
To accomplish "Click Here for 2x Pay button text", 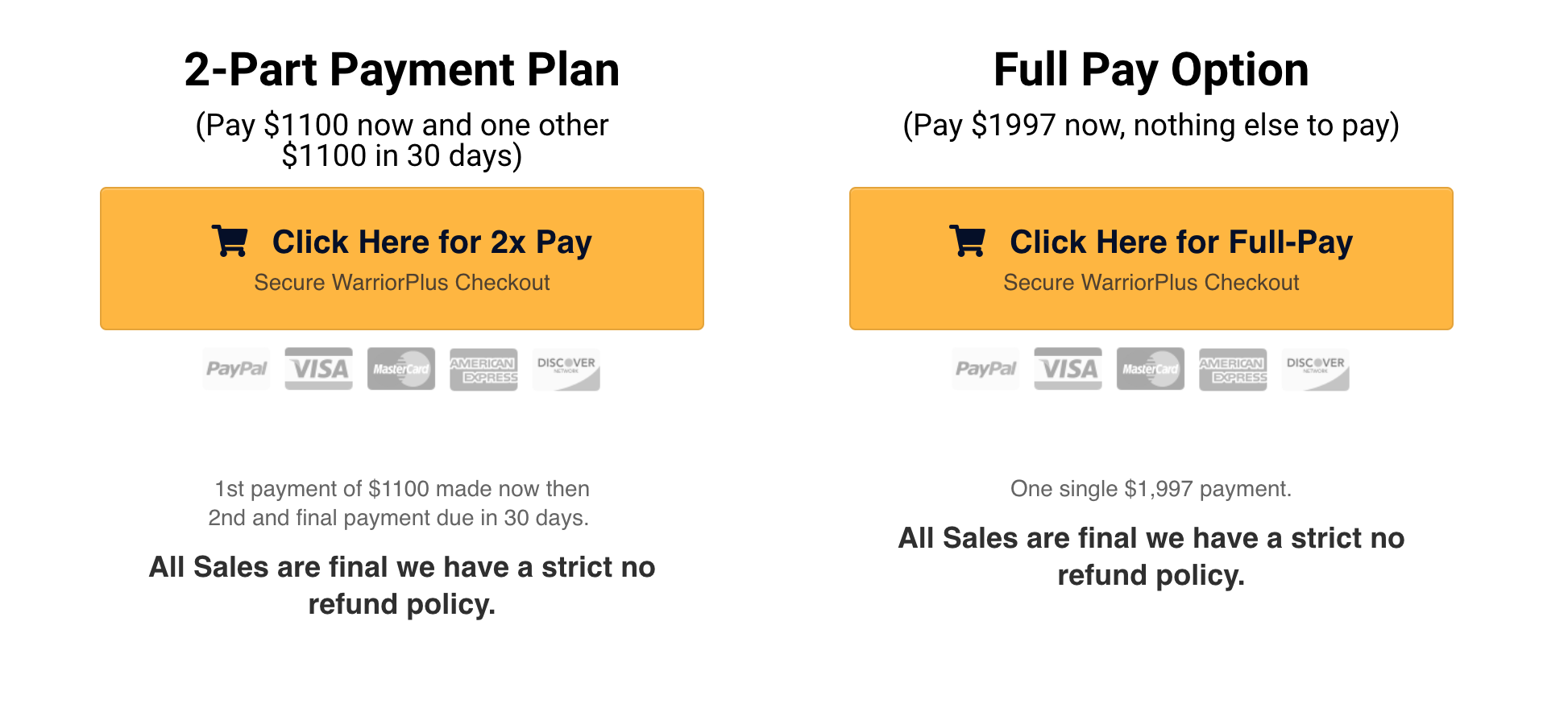I will point(432,242).
